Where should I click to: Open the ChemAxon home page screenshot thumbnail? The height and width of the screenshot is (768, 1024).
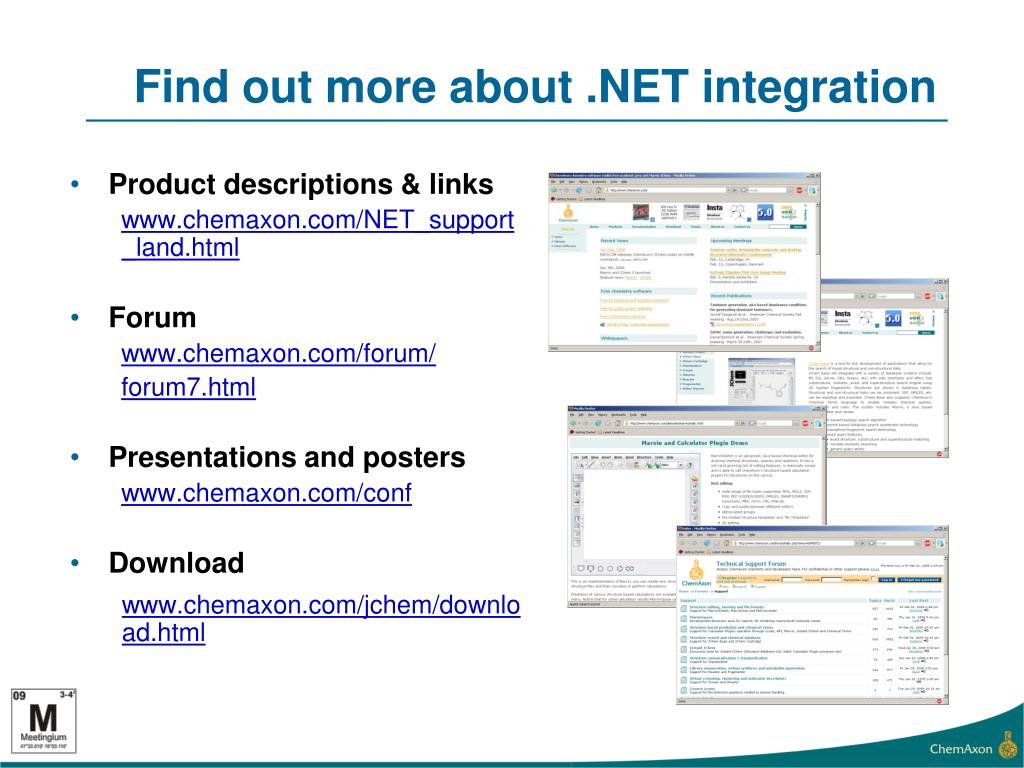tap(684, 262)
